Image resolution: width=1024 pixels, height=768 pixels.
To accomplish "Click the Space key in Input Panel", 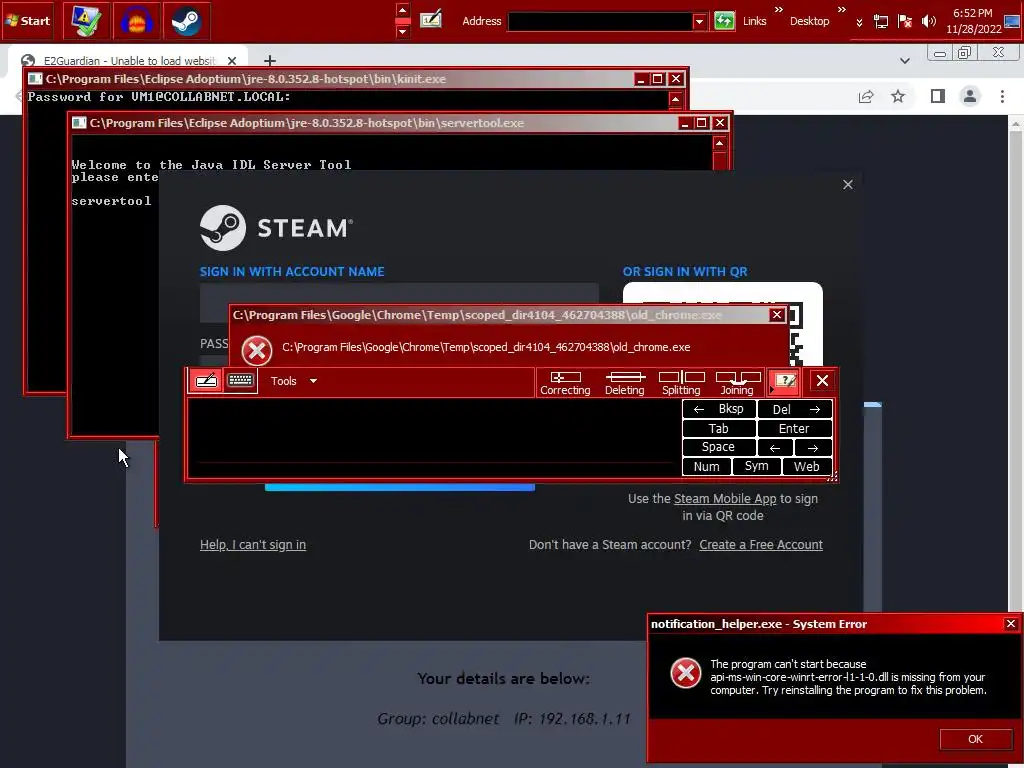I will pos(719,447).
